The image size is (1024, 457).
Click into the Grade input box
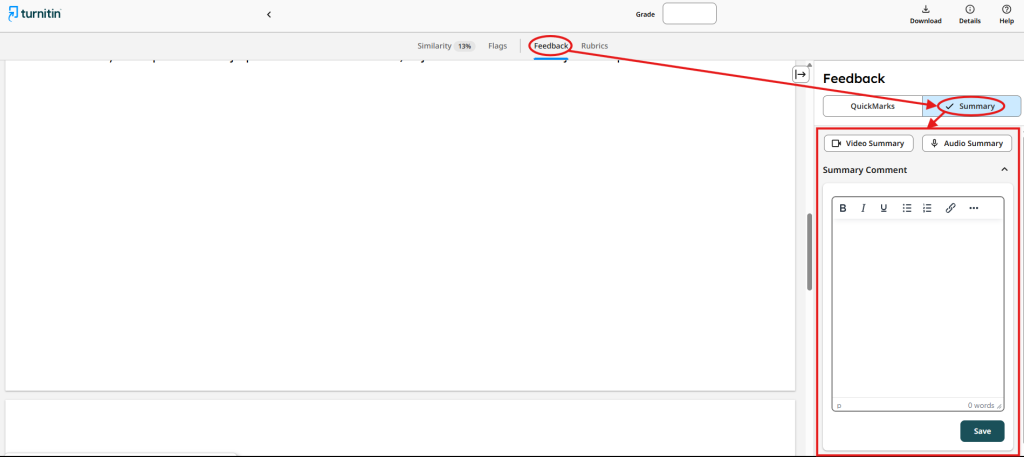coord(689,14)
